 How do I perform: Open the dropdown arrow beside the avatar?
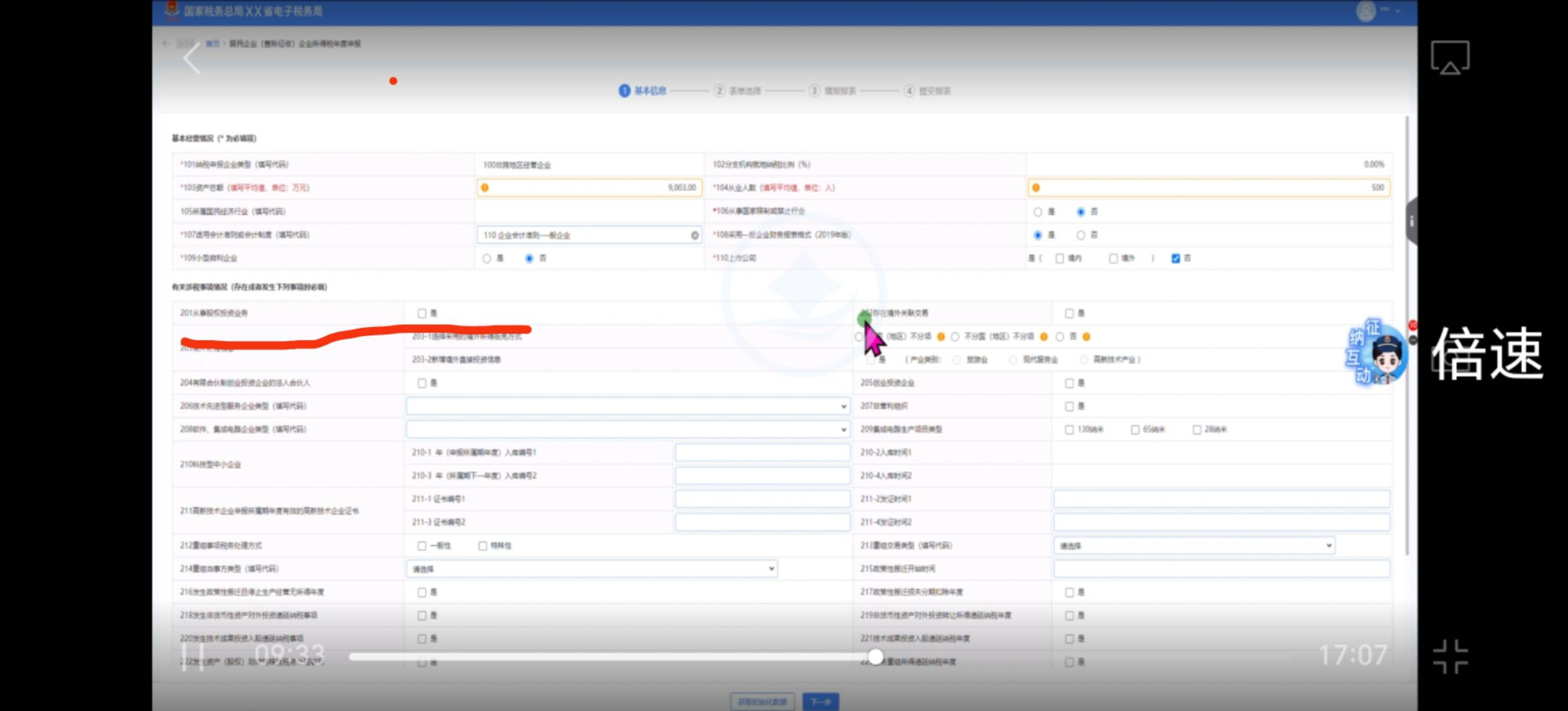point(1397,11)
